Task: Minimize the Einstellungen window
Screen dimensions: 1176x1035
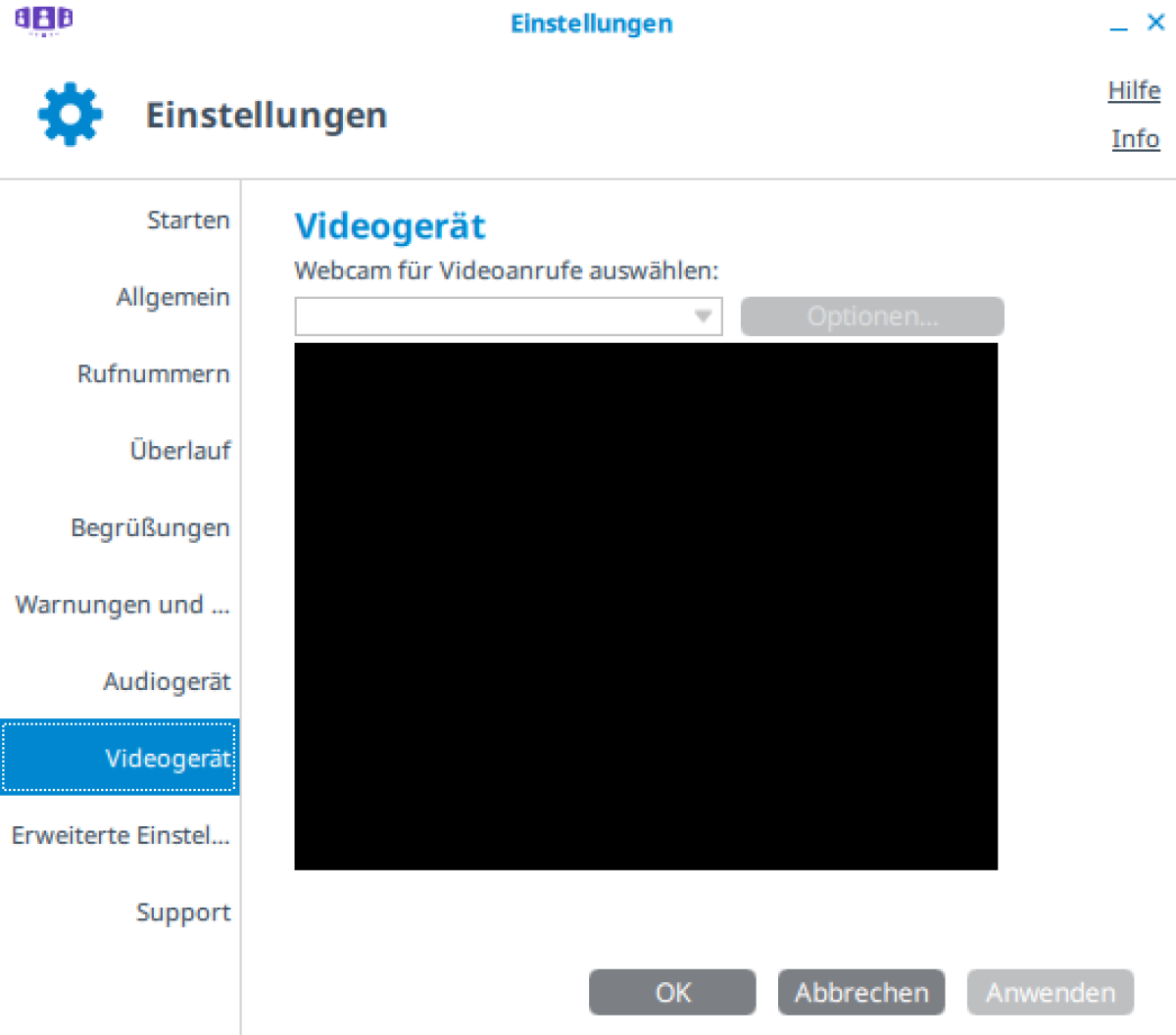Action: click(x=1118, y=25)
